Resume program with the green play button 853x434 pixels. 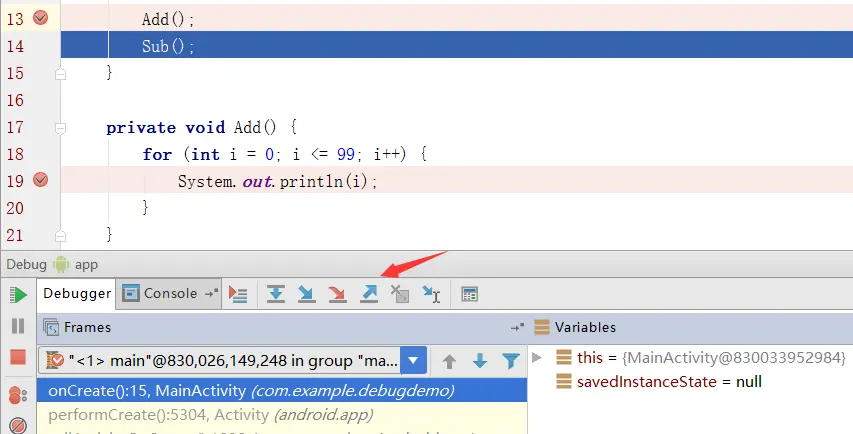pos(18,295)
